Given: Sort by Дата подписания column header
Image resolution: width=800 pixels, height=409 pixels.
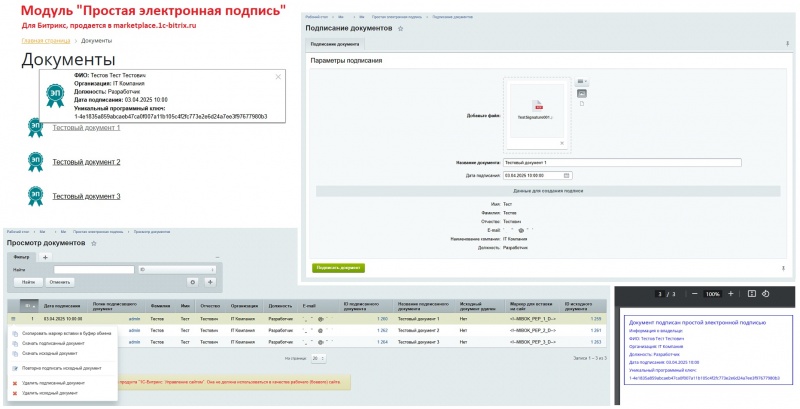Looking at the screenshot, I should (x=62, y=306).
